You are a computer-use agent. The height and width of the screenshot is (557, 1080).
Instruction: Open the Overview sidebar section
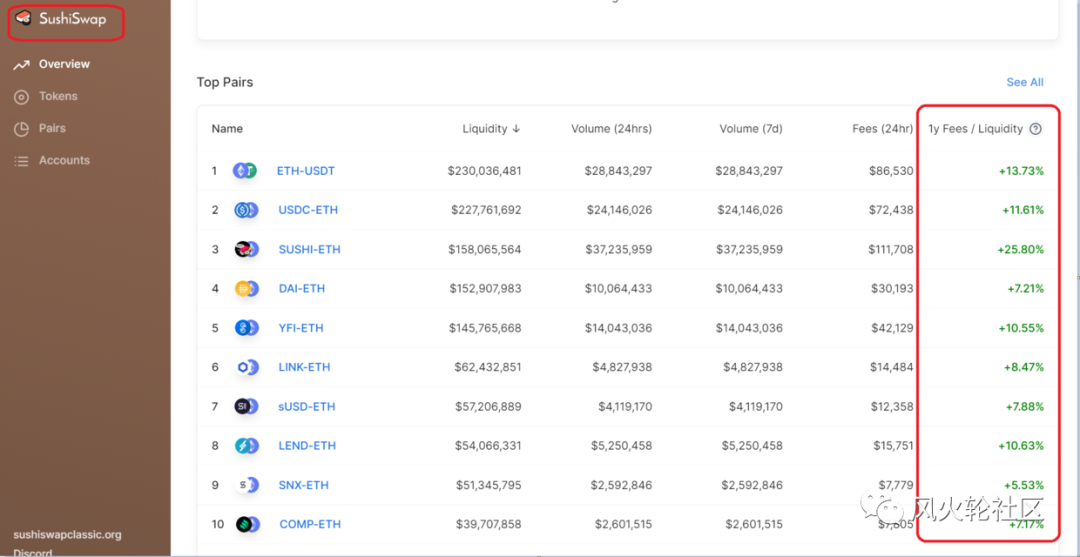pos(64,64)
